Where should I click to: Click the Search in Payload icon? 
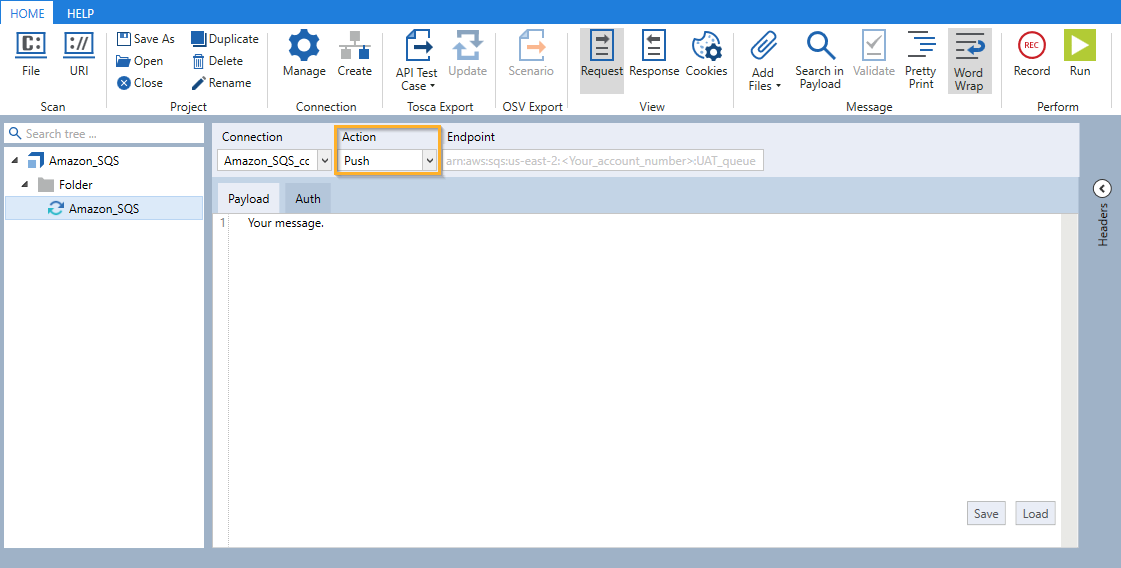tap(820, 47)
